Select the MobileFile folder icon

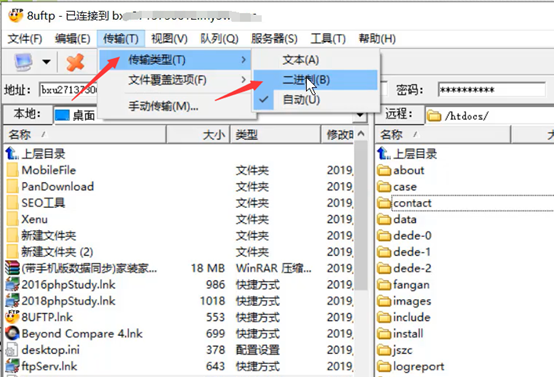(x=13, y=170)
